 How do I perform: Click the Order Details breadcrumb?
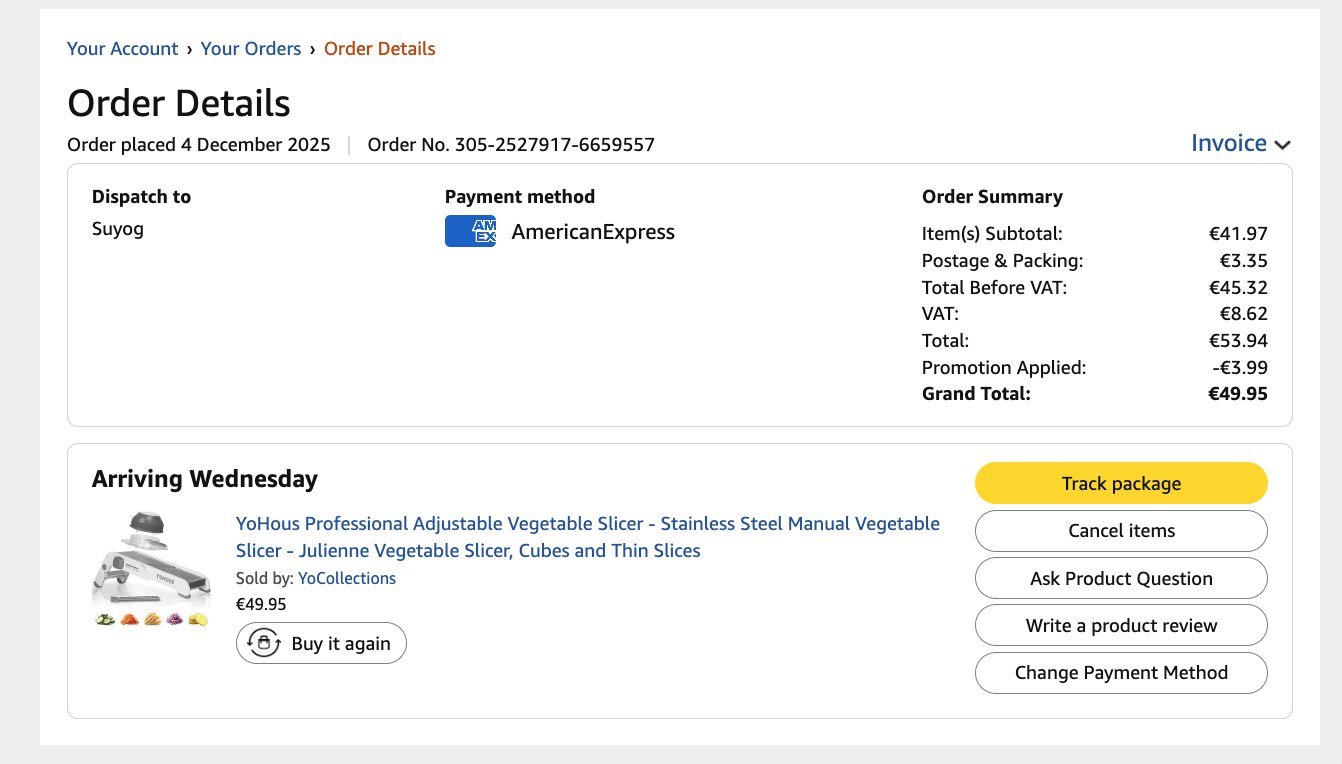coord(380,48)
